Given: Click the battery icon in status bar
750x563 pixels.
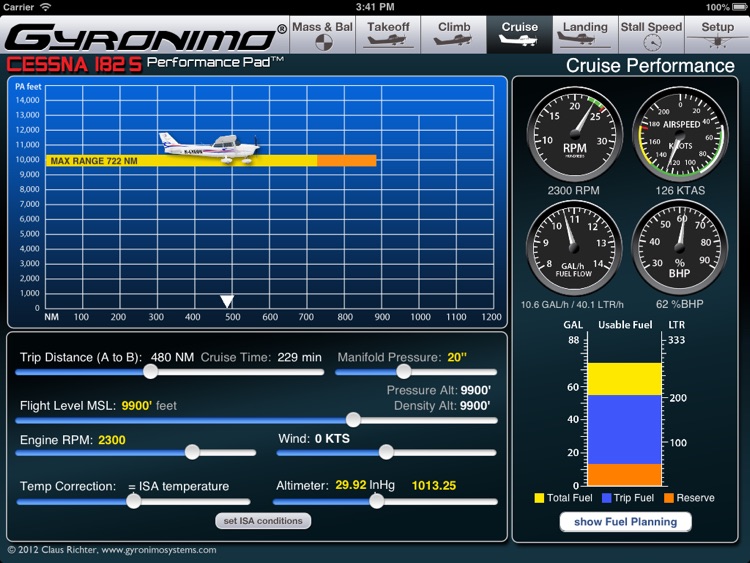Looking at the screenshot, I should coord(739,7).
